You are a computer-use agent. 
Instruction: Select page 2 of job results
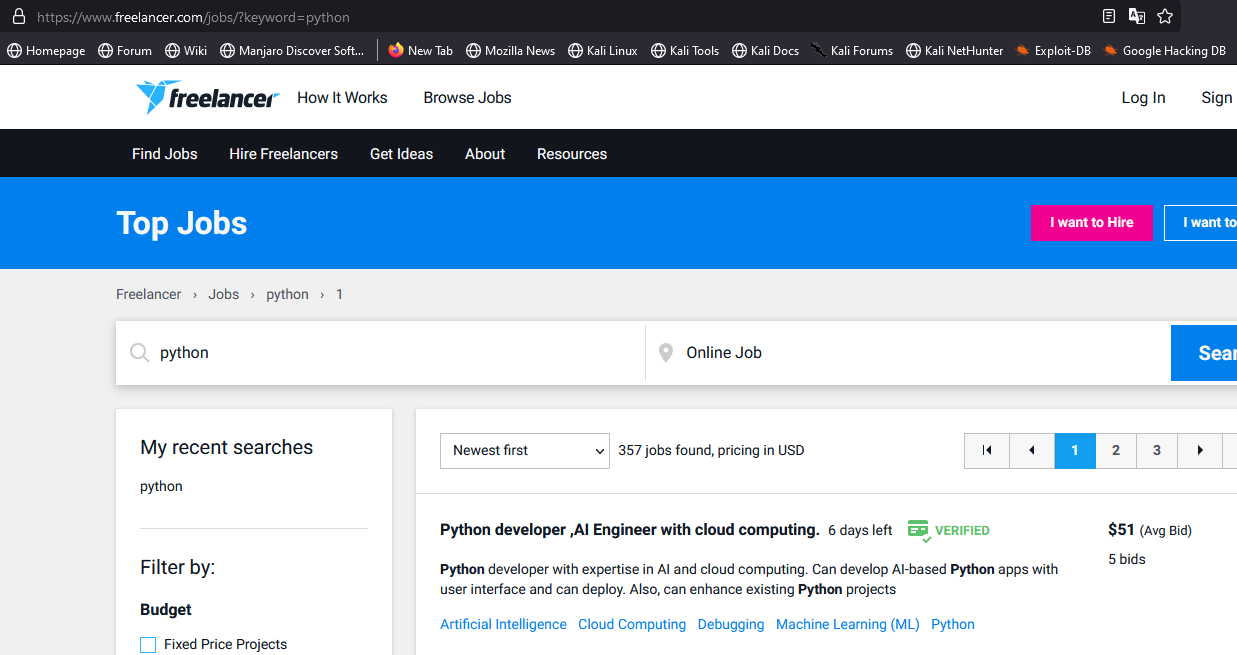tap(1116, 451)
